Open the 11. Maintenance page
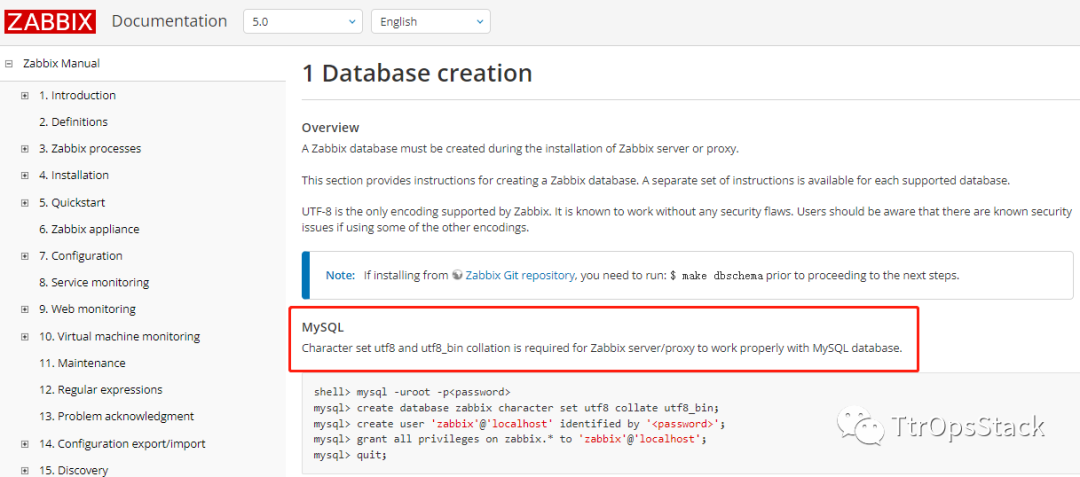The height and width of the screenshot is (477, 1080). coord(82,363)
